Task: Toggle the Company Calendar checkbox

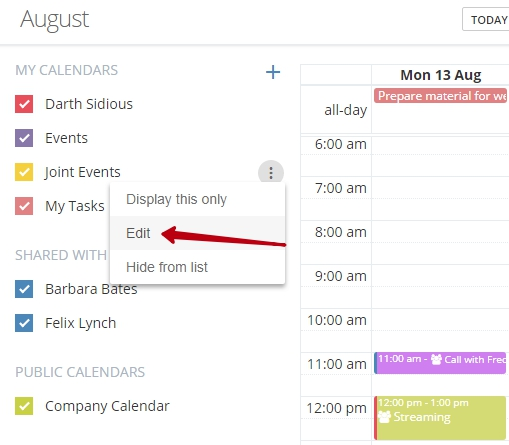Action: pyautogui.click(x=24, y=406)
